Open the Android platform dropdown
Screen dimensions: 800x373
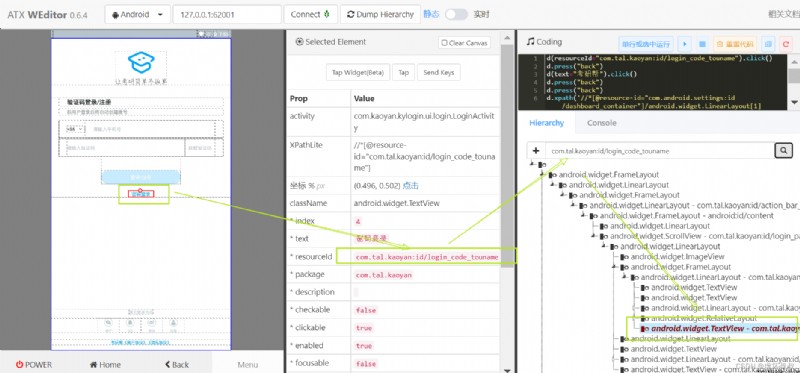[x=137, y=14]
